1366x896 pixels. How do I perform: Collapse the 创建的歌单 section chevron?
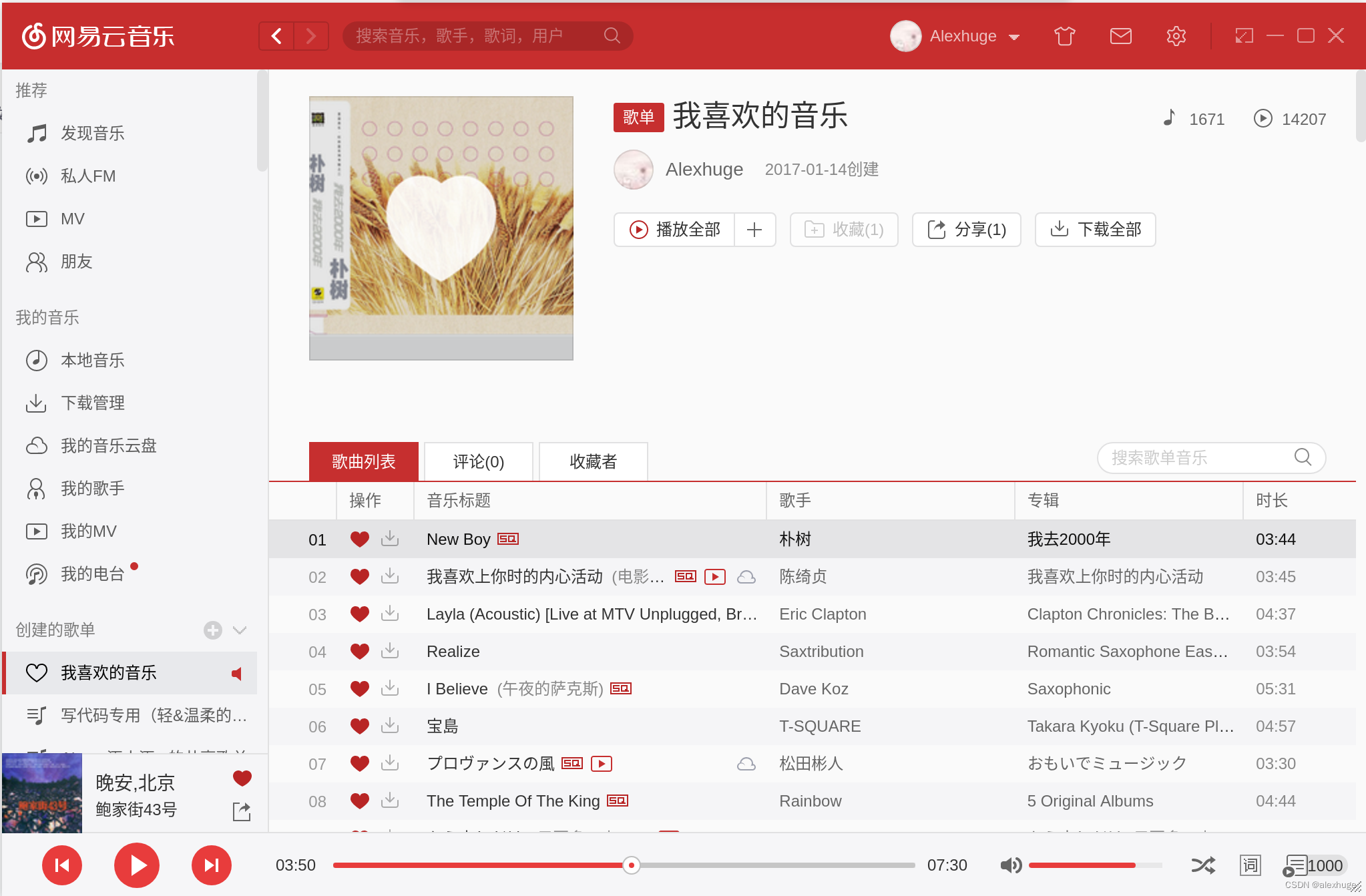tap(240, 630)
